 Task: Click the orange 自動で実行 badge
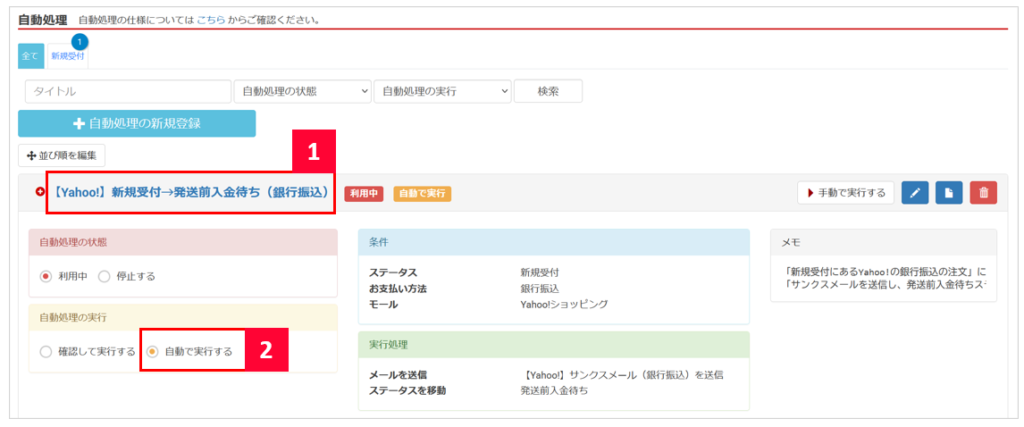[x=423, y=193]
